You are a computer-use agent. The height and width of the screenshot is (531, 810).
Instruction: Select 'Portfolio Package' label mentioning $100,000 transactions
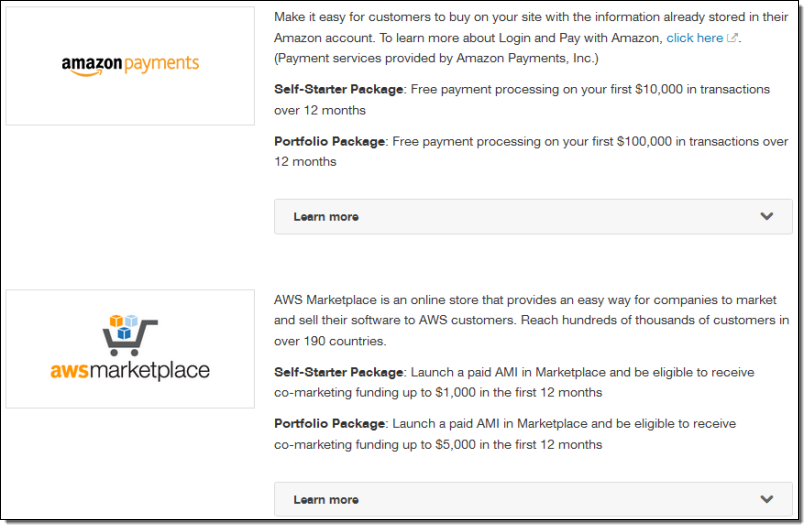[x=329, y=142]
